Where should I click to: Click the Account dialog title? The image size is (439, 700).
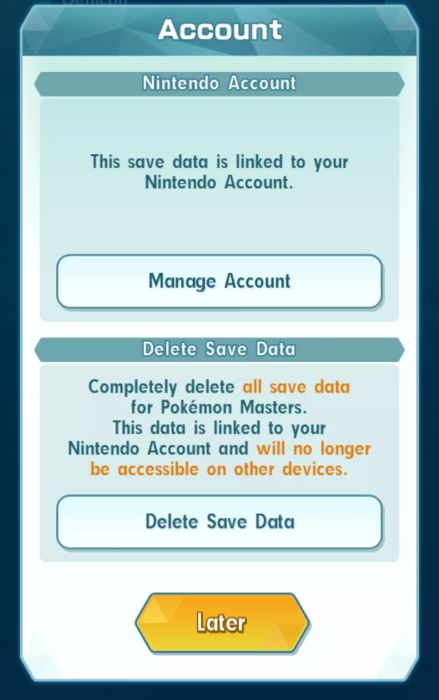tap(220, 29)
